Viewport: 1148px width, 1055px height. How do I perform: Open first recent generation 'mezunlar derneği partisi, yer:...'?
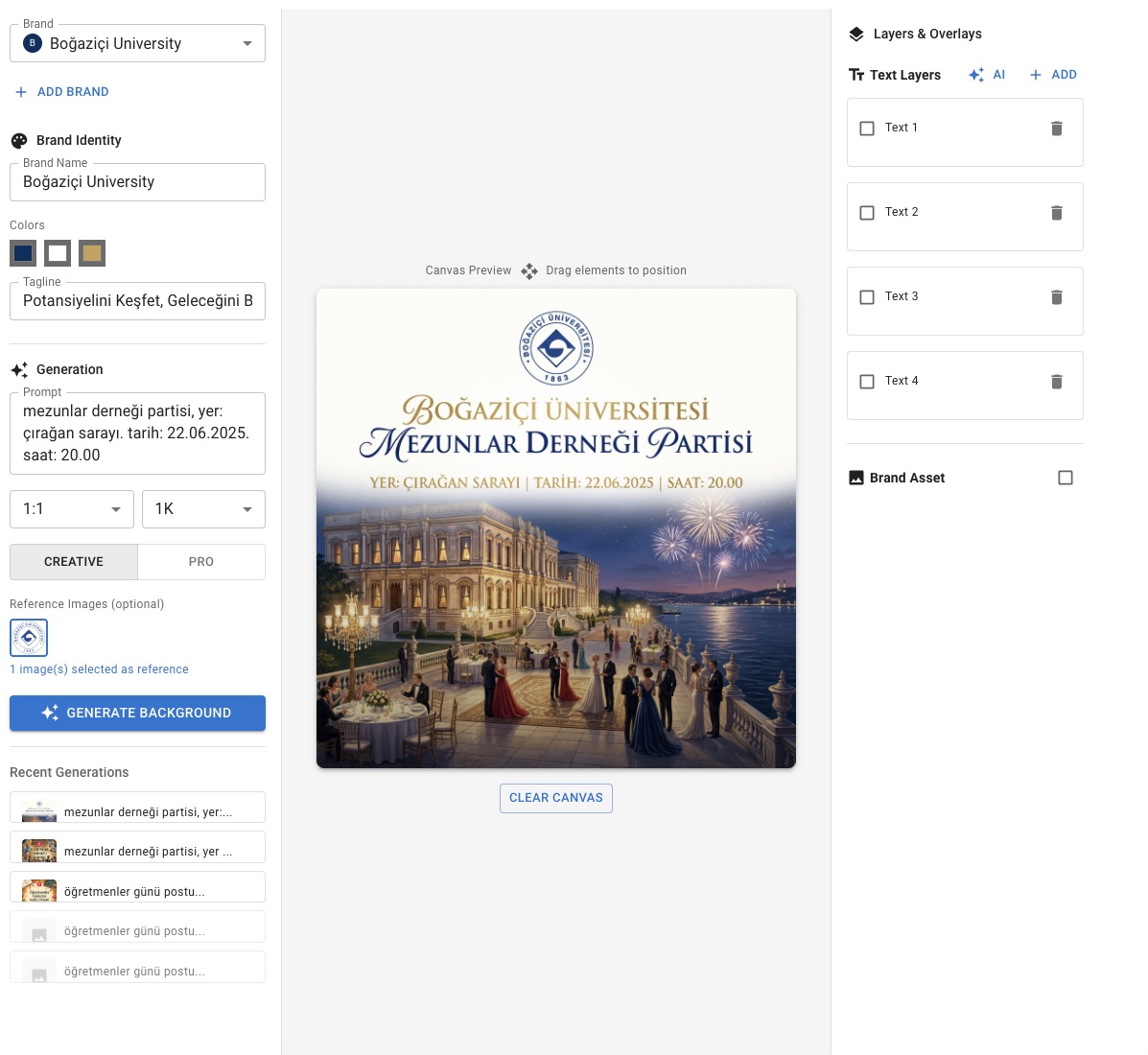coord(138,808)
